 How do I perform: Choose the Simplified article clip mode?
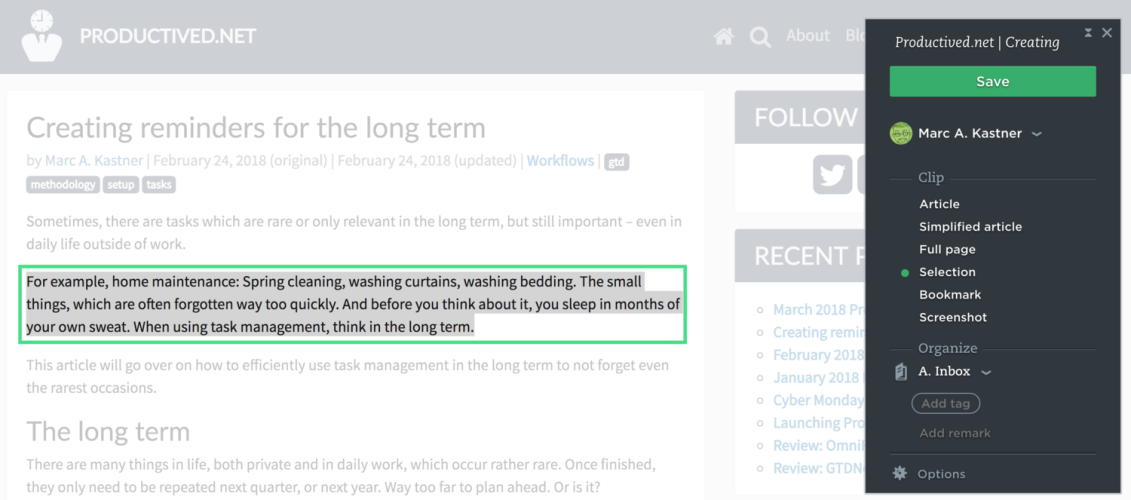click(x=970, y=227)
